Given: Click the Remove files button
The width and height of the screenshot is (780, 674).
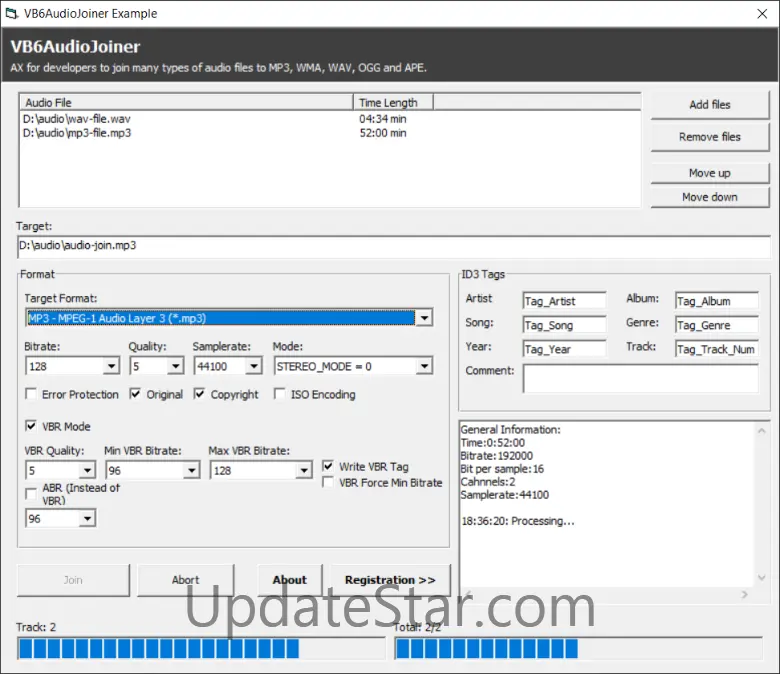Looking at the screenshot, I should coord(709,137).
